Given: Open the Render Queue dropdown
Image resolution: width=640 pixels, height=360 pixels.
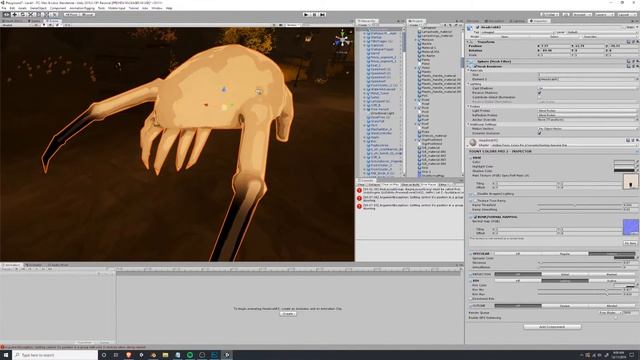Looking at the screenshot, I should pyautogui.click(x=610, y=313).
